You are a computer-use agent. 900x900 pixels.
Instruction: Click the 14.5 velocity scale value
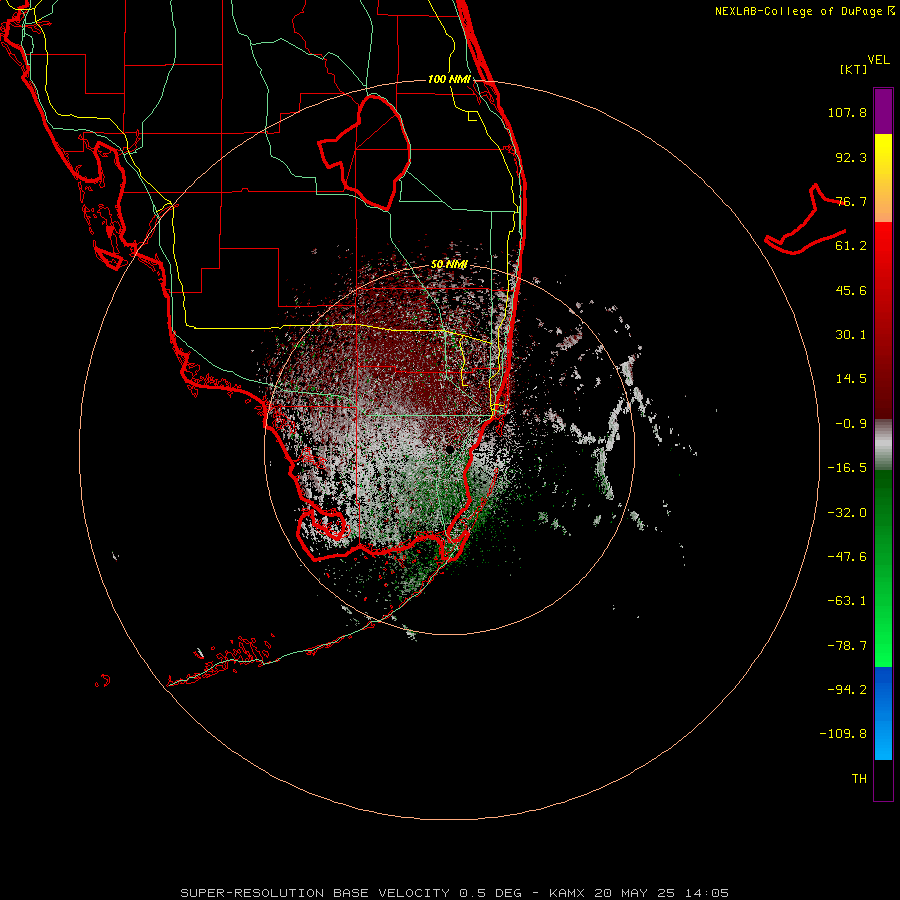[851, 379]
